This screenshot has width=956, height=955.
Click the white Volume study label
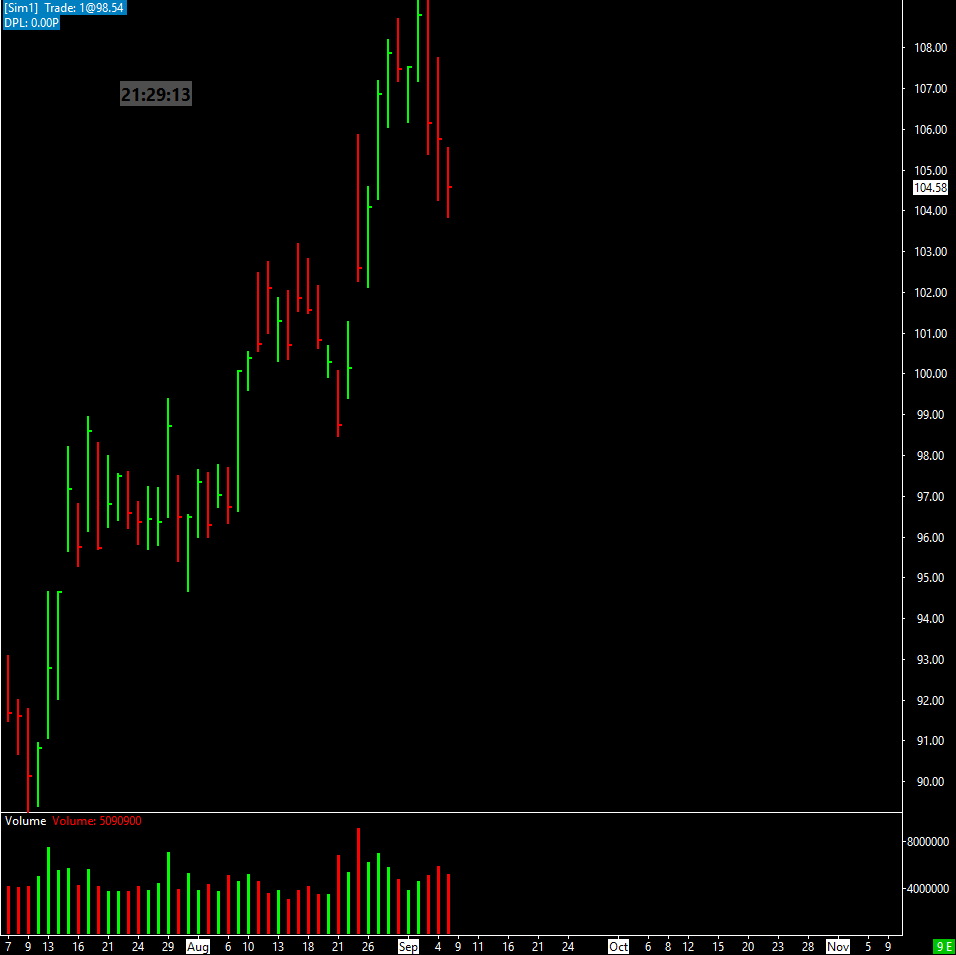coord(25,821)
